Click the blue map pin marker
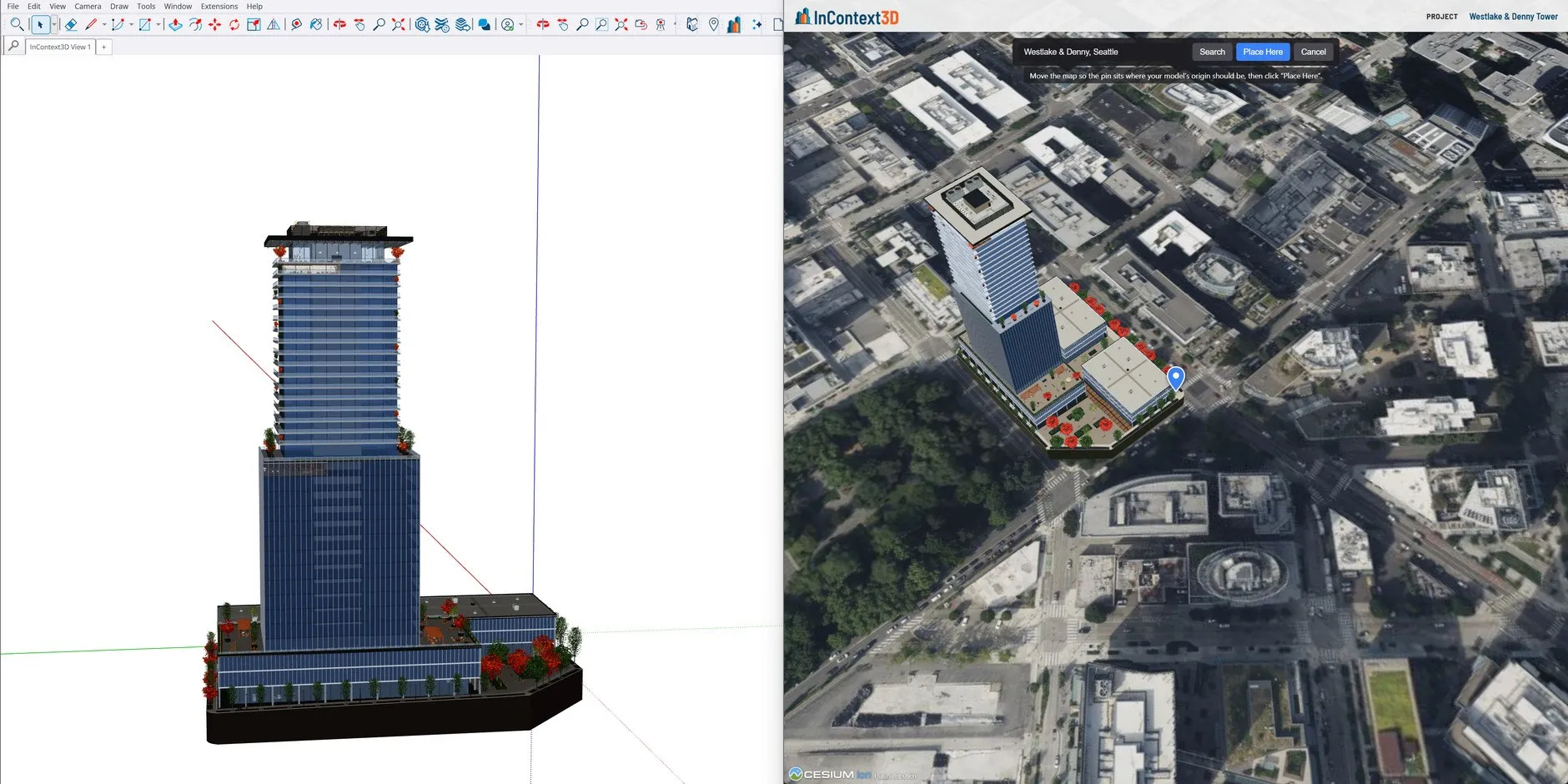The image size is (1568, 784). [1176, 378]
